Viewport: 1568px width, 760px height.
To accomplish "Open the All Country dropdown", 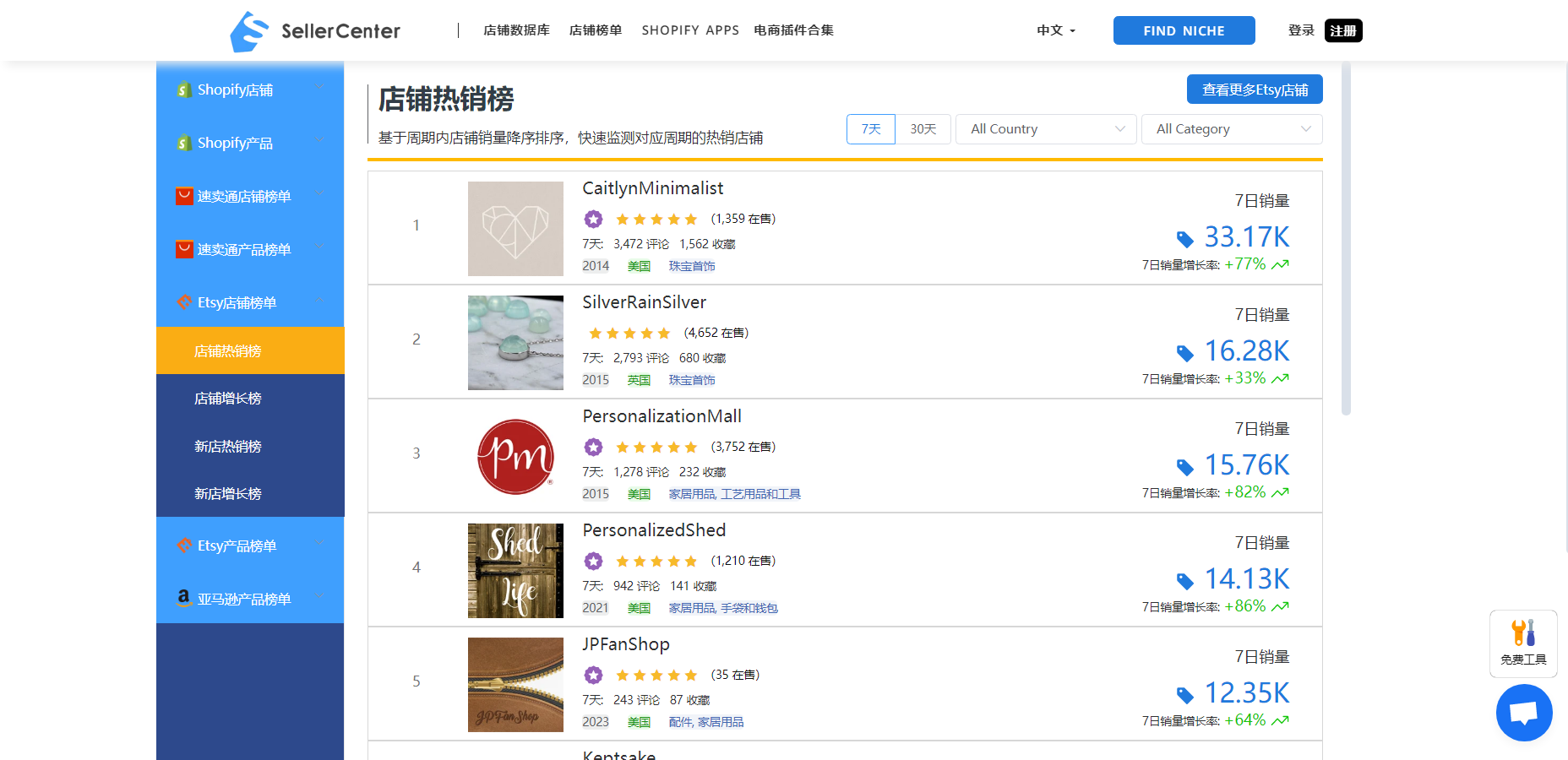I will click(1046, 129).
